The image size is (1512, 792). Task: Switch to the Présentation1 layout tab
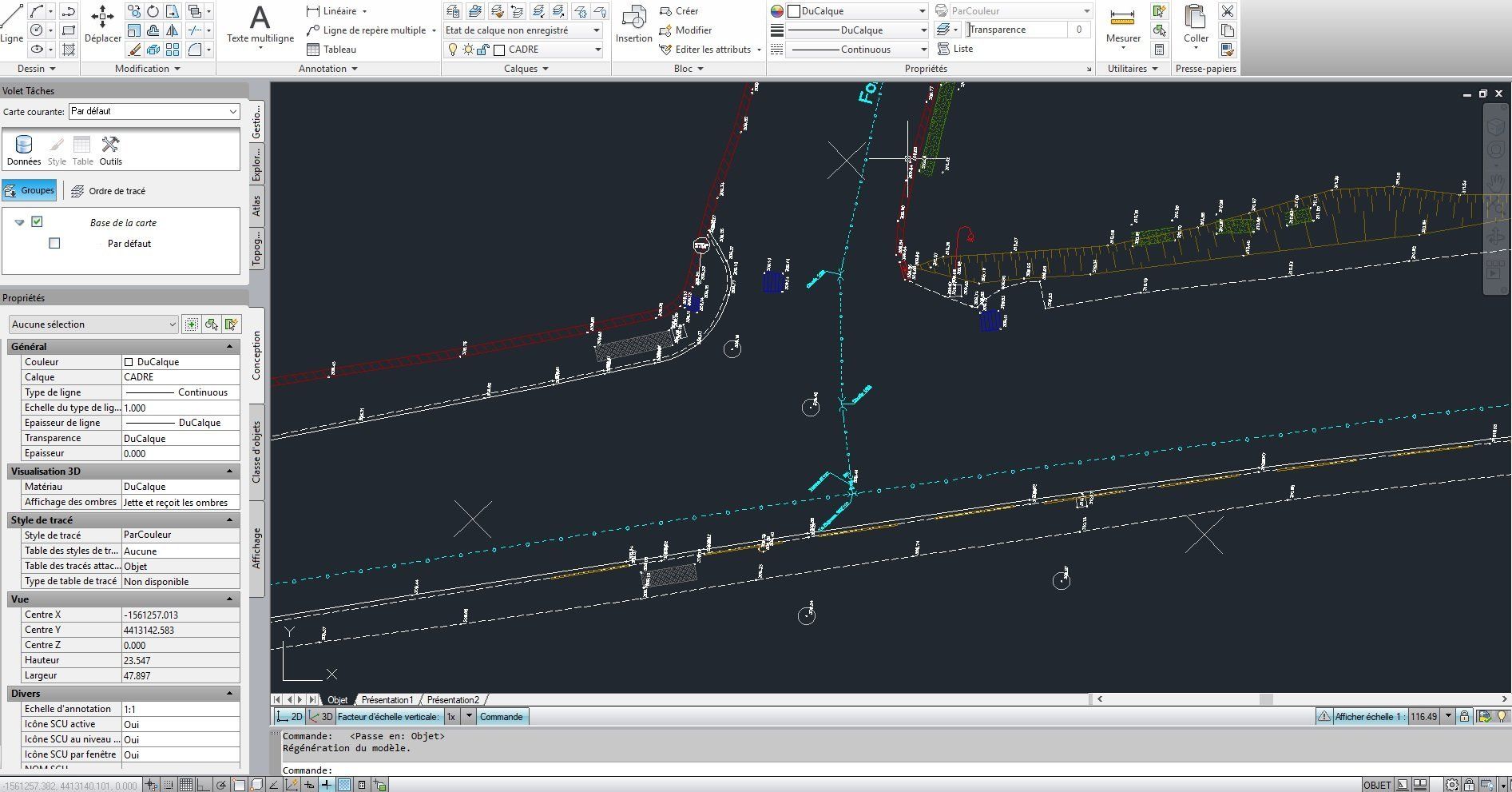387,700
